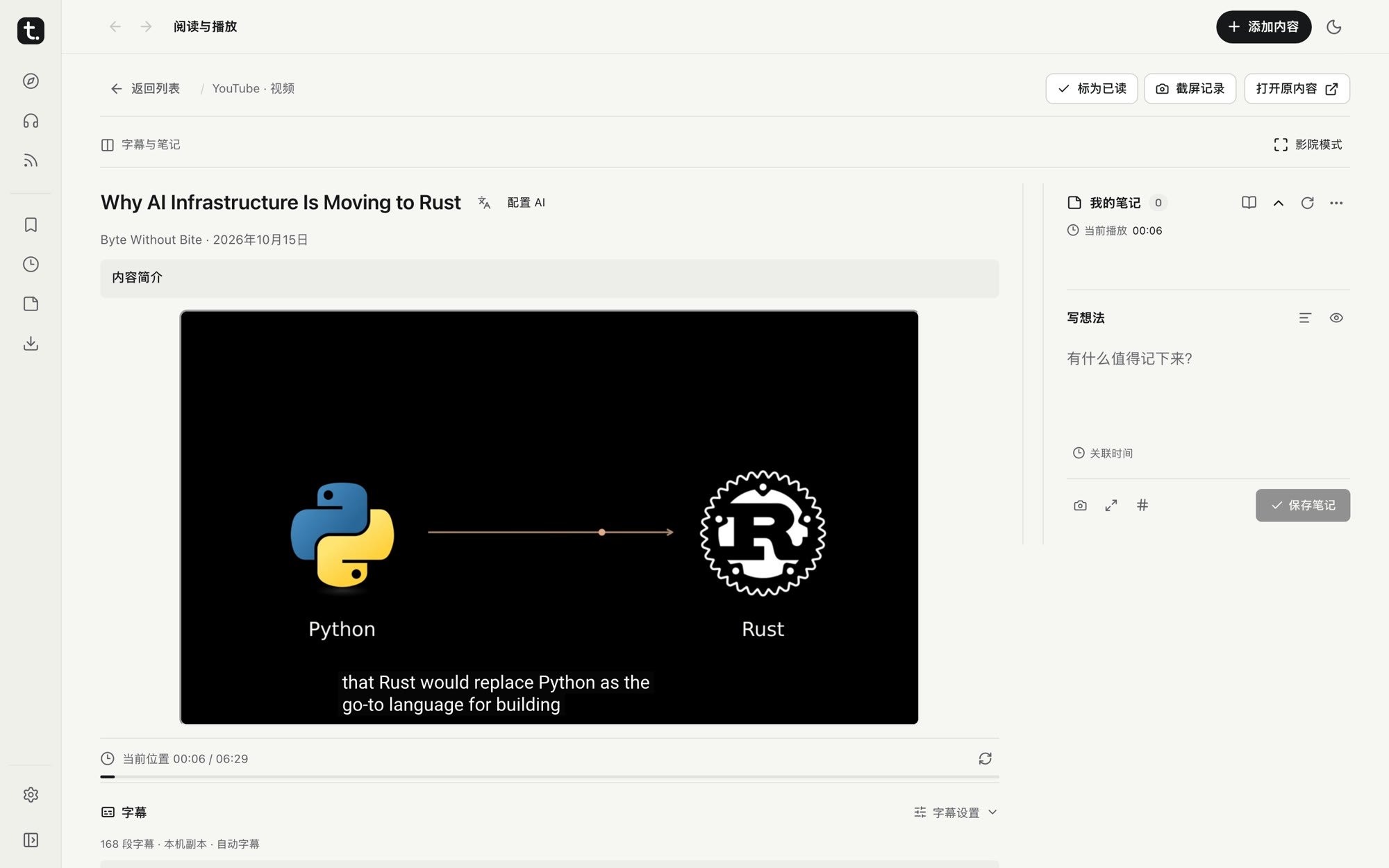Go back with the navigation arrow
This screenshot has height=868, width=1389.
click(115, 26)
